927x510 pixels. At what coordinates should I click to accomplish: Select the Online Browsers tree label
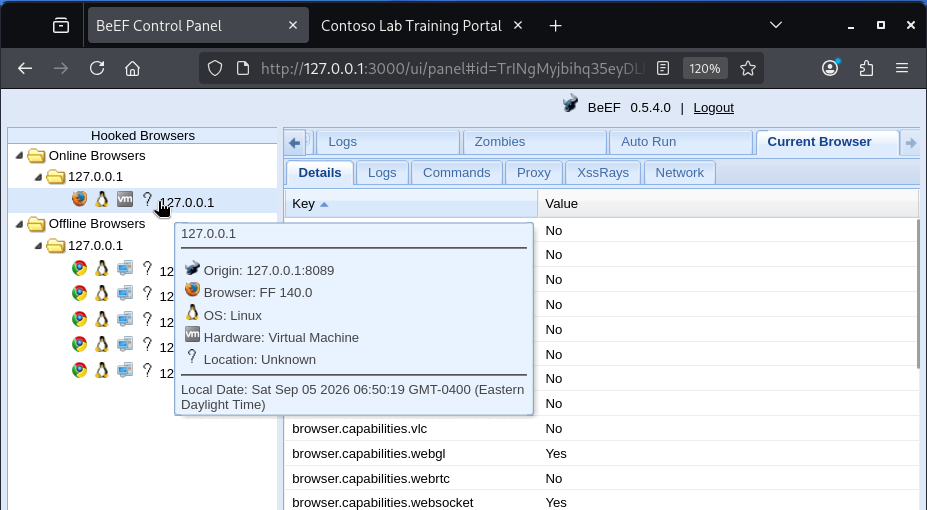click(97, 156)
